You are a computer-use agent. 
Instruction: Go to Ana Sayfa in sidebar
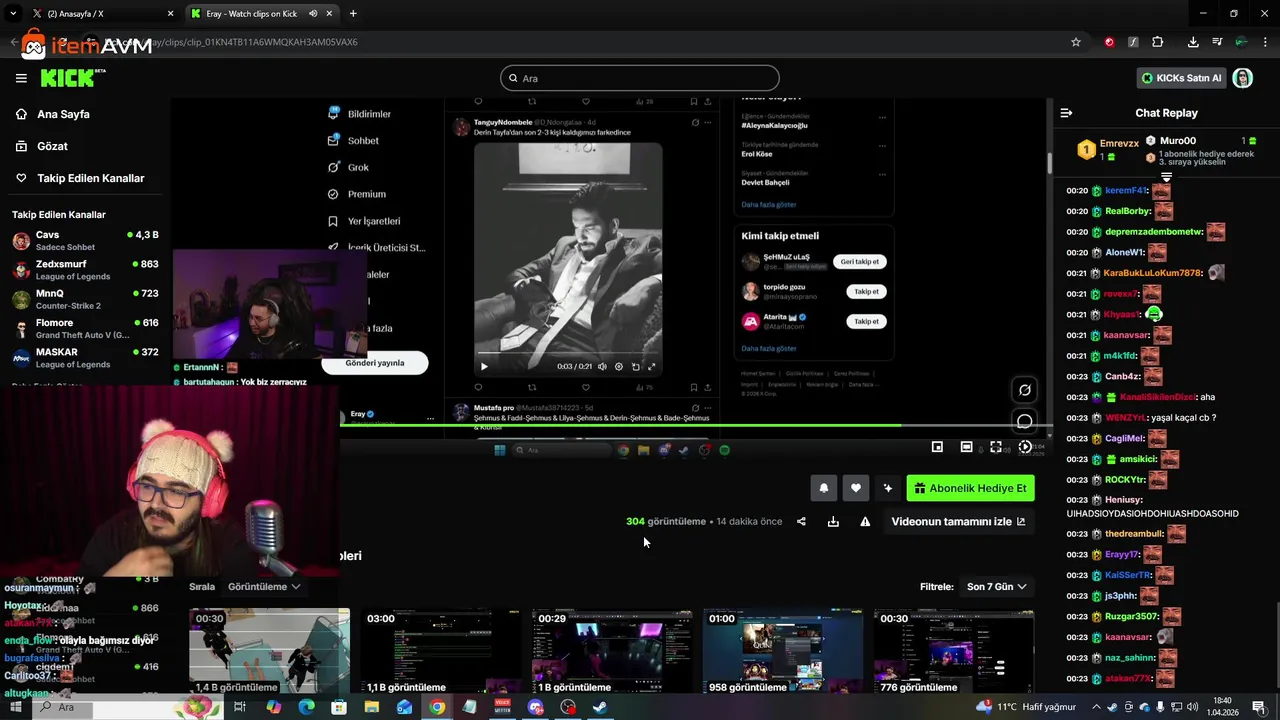(x=63, y=114)
